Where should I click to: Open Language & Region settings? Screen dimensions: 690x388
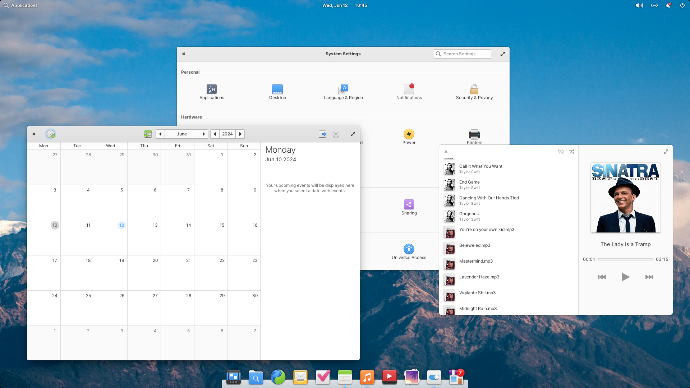343,92
